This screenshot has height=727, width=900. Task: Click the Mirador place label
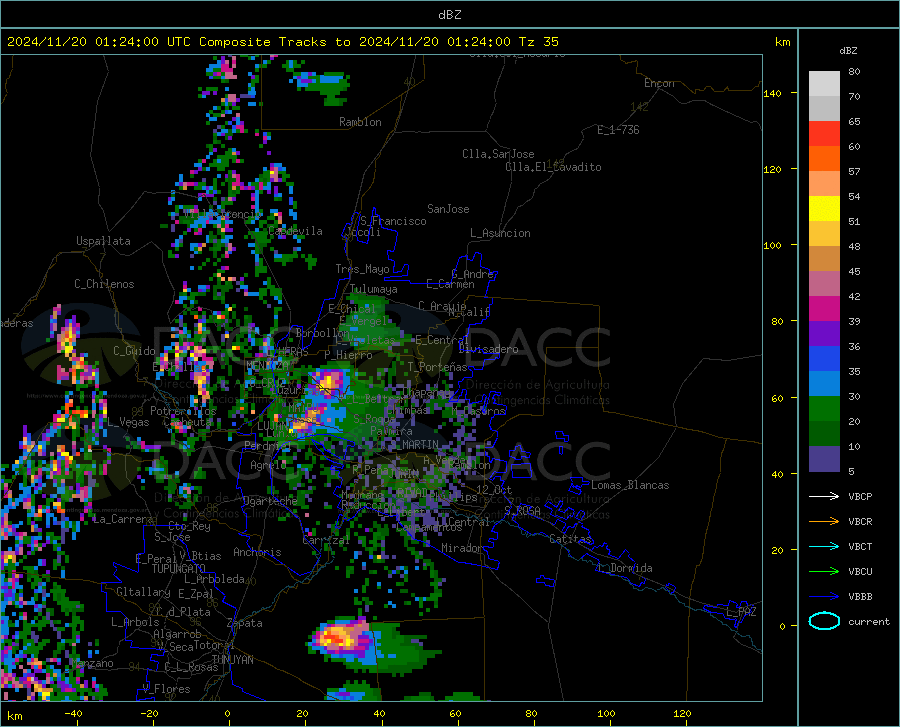tap(461, 548)
